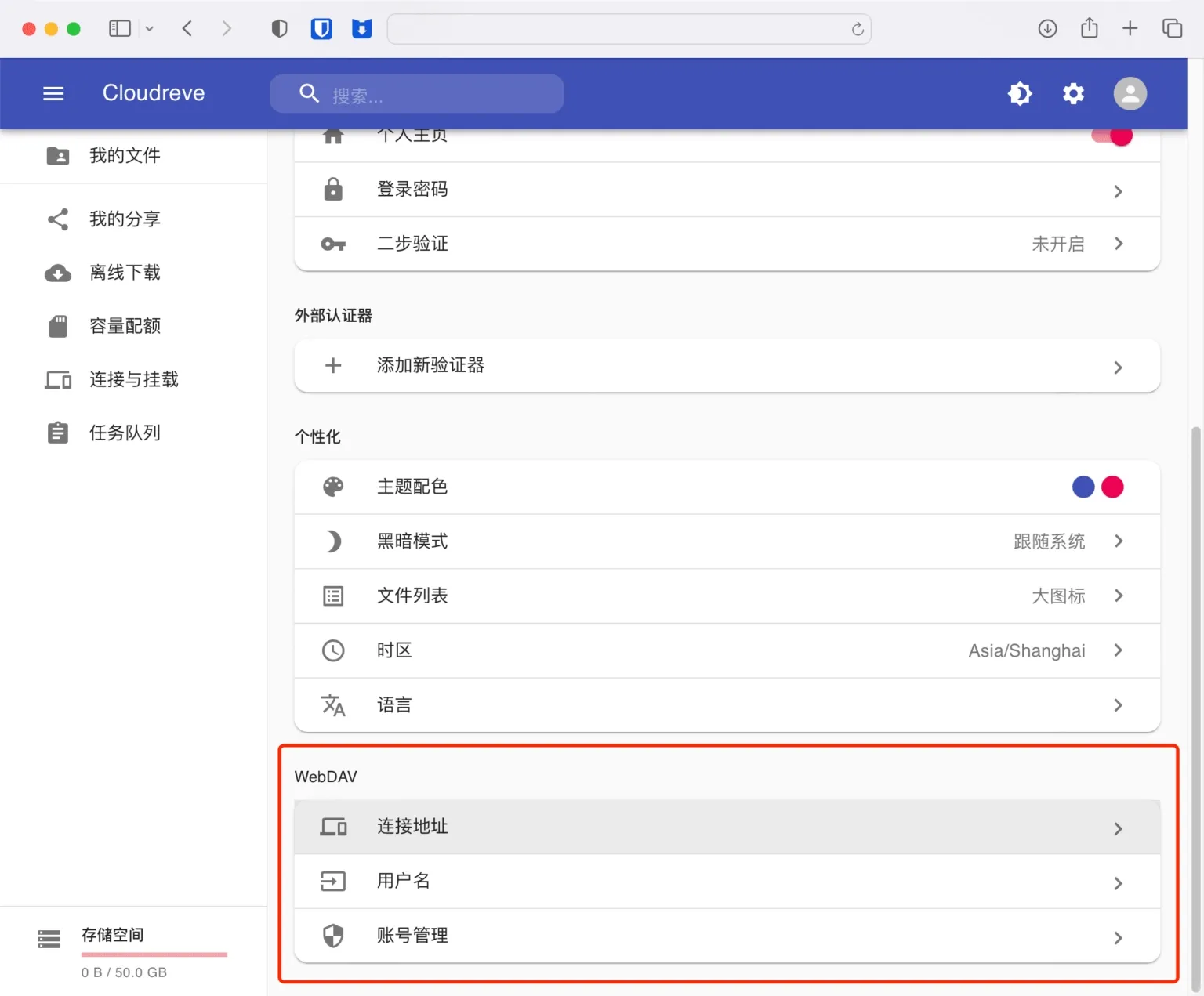
Task: Select the pink theme color swatch
Action: click(x=1112, y=487)
